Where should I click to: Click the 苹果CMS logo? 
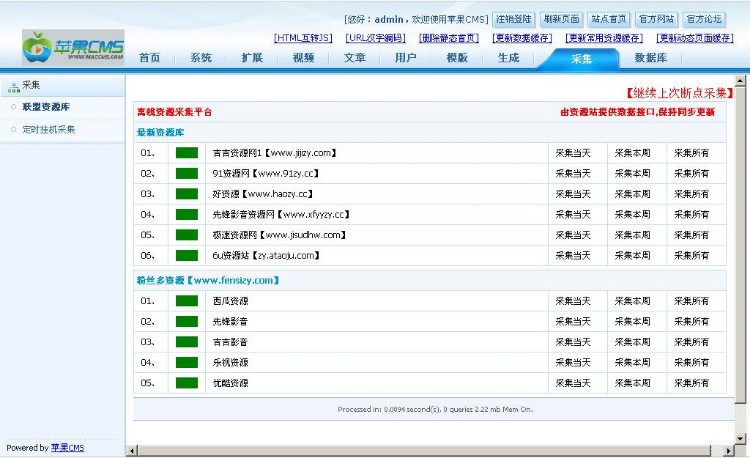click(73, 47)
